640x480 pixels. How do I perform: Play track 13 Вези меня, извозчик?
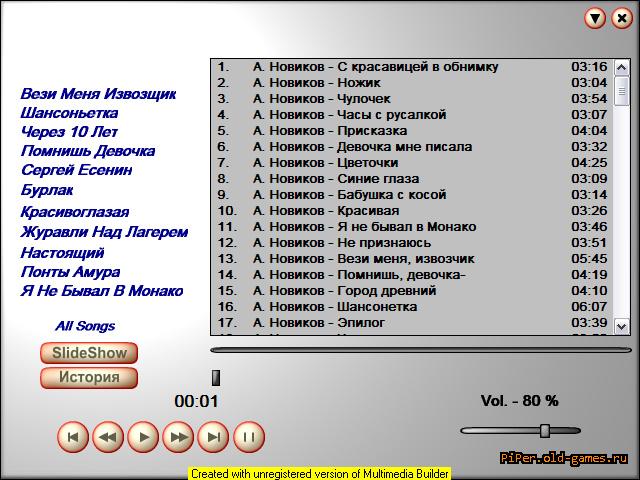coord(412,259)
